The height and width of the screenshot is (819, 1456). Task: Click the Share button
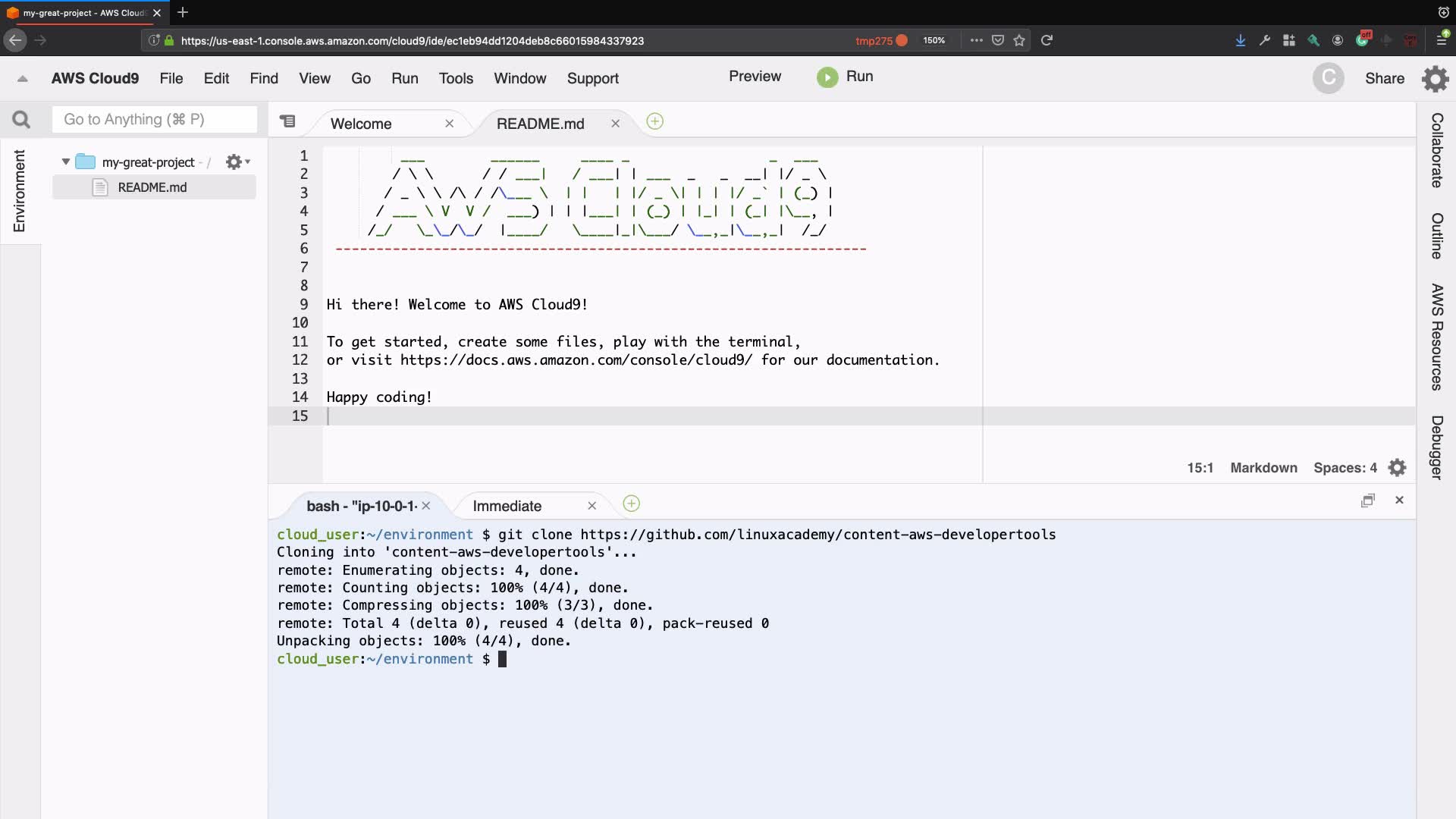coord(1384,79)
